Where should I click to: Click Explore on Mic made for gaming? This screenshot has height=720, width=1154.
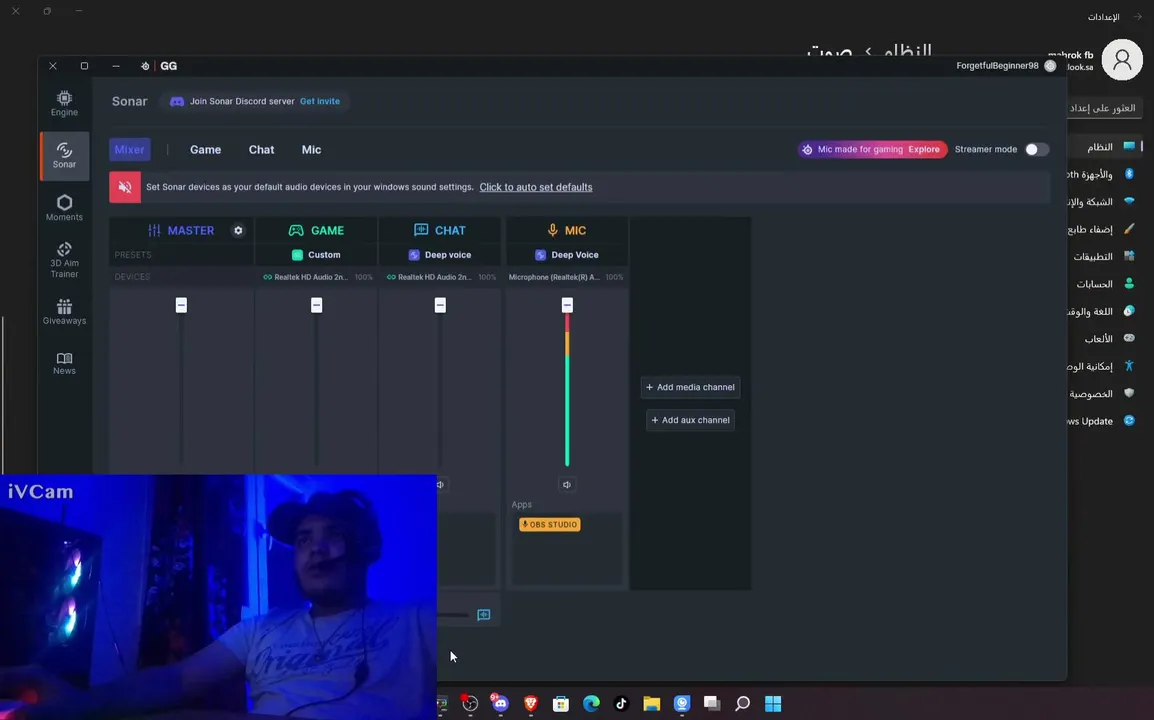924,149
